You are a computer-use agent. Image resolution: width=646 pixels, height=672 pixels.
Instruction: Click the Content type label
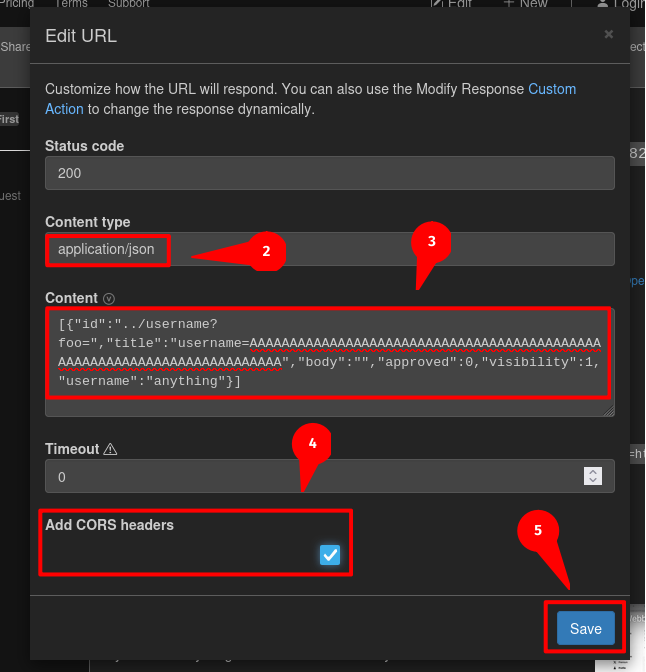[x=87, y=222]
